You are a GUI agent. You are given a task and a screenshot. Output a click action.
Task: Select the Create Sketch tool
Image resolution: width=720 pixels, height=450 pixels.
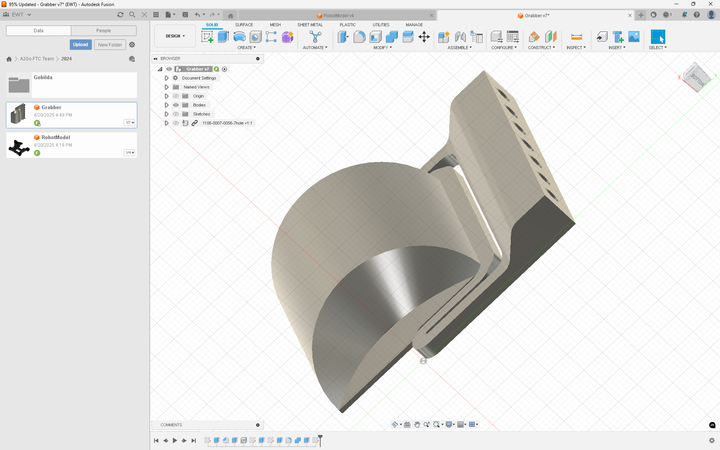tap(207, 37)
